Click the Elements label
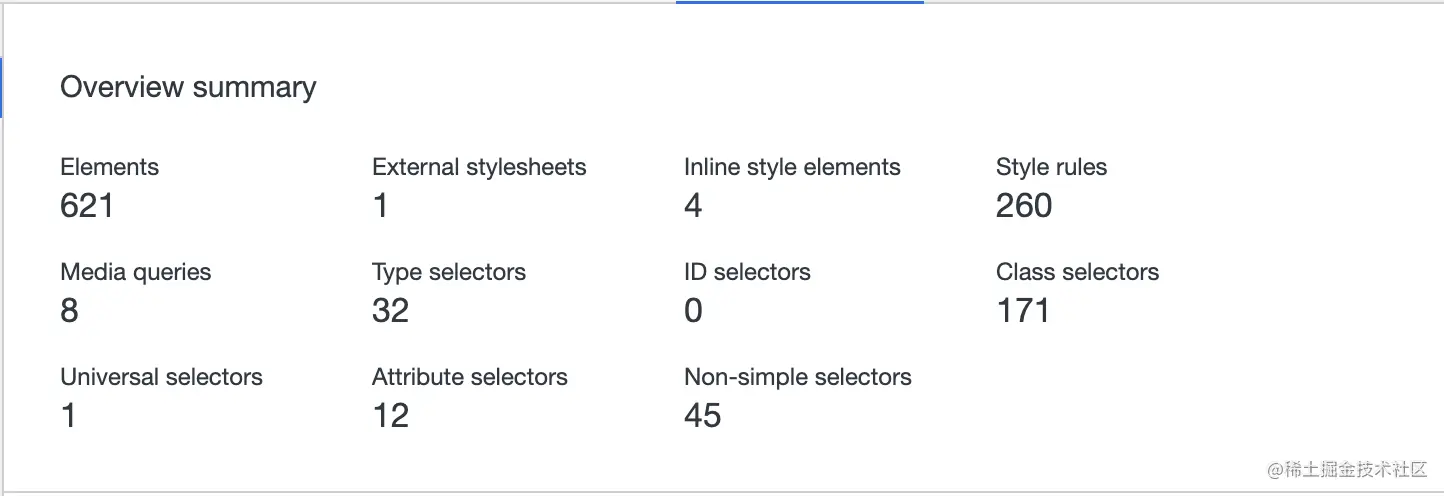 click(x=109, y=167)
